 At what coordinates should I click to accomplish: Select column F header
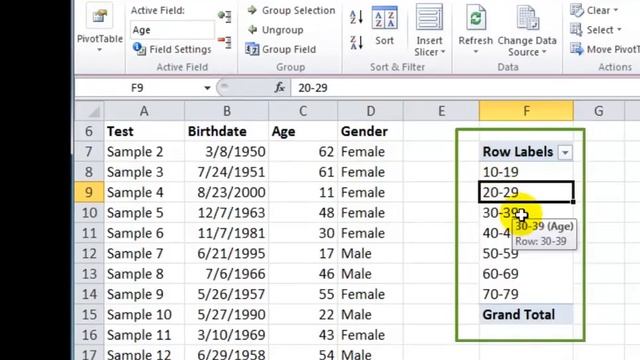(x=527, y=111)
